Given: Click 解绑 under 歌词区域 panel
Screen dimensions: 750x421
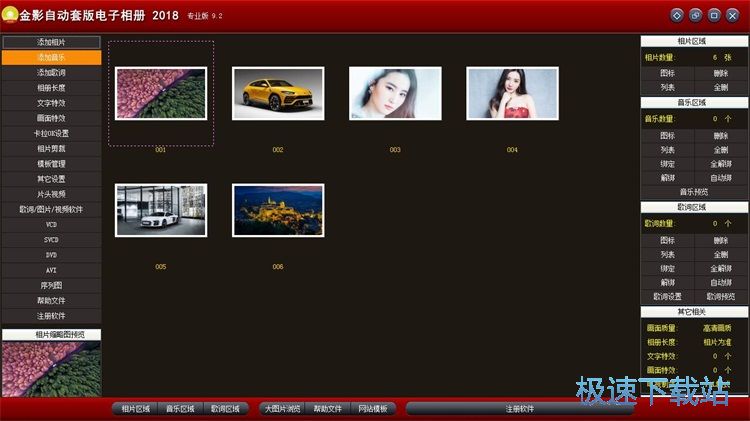Looking at the screenshot, I should pyautogui.click(x=667, y=282).
